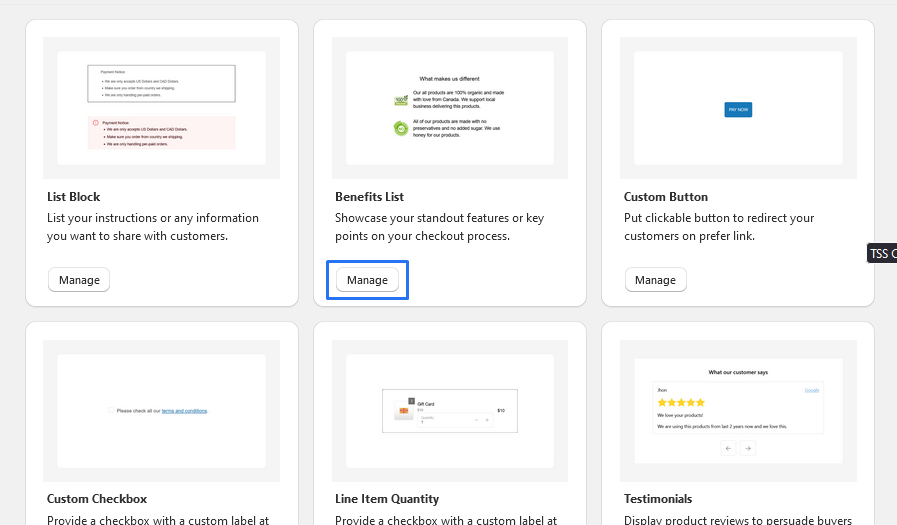Click the Custom Checkbox card title
This screenshot has width=897, height=525.
point(97,499)
